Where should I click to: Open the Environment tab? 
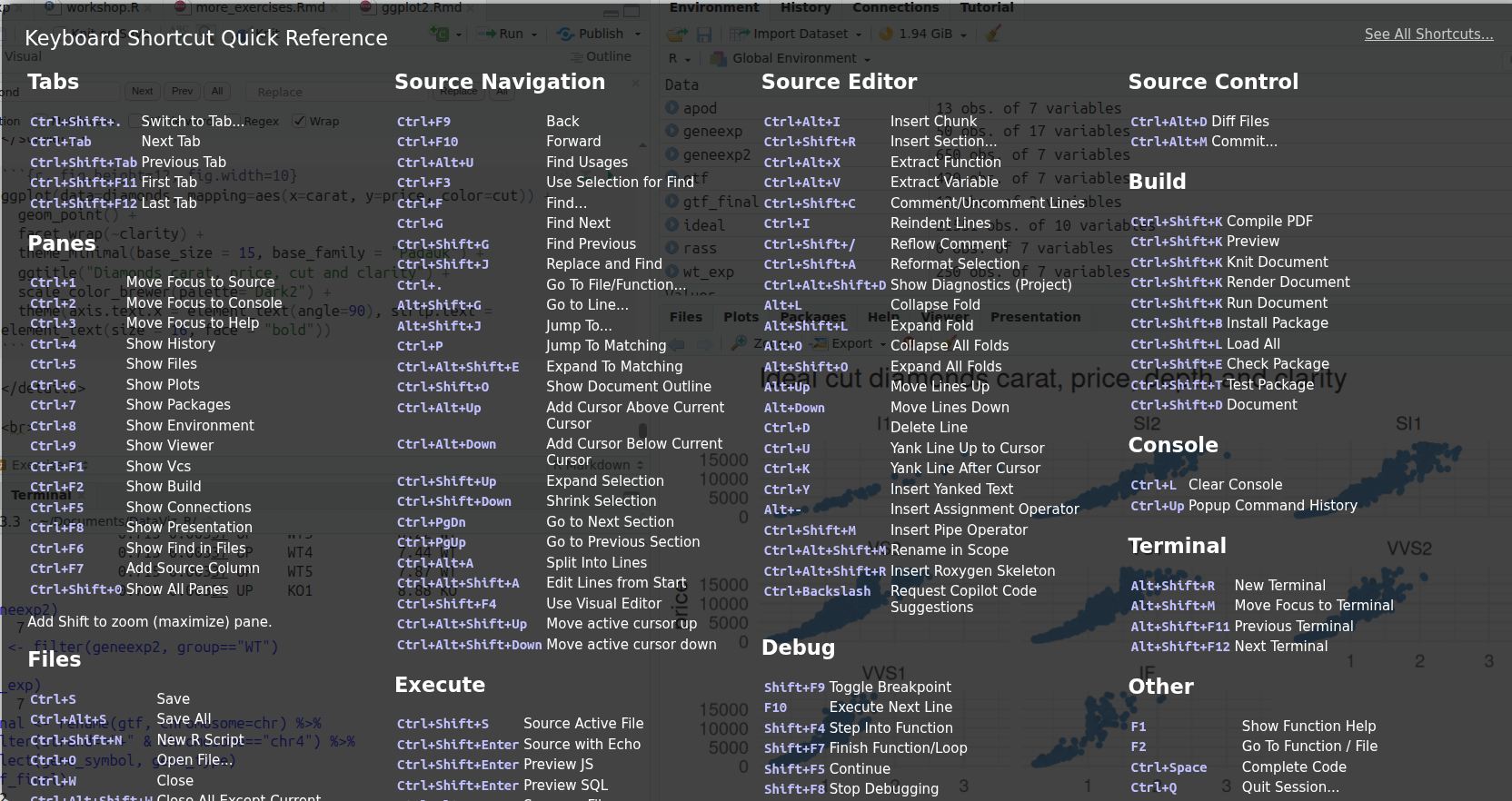pos(714,7)
